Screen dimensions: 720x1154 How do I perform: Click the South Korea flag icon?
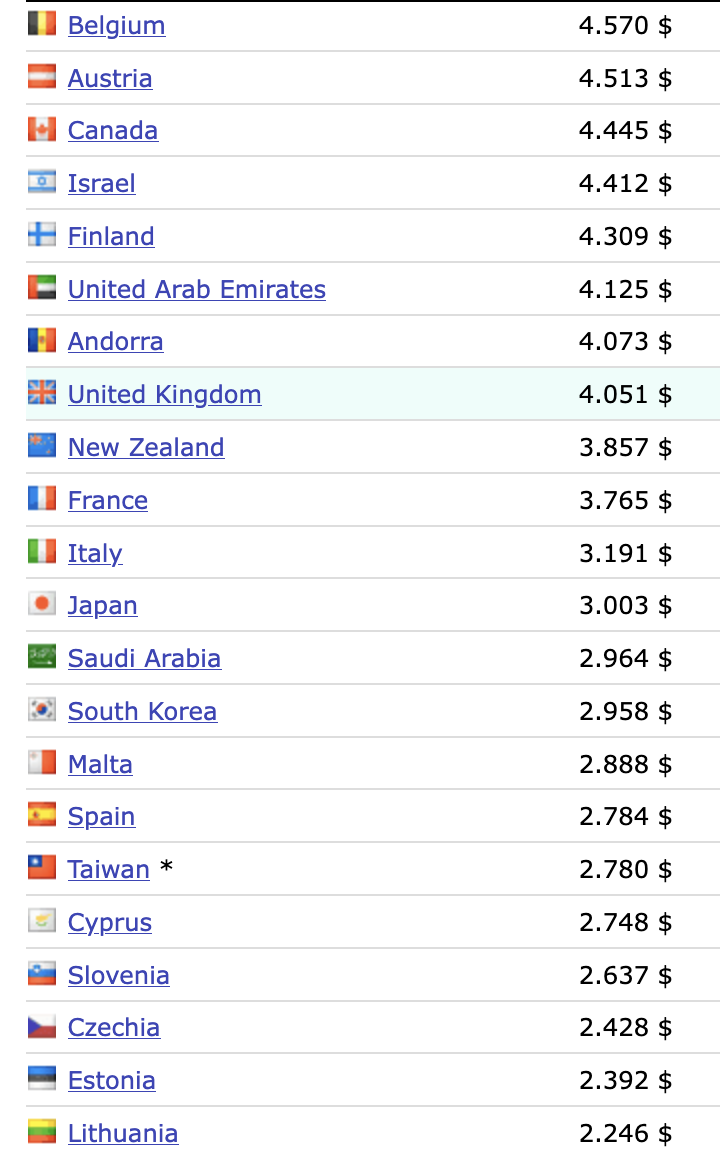pos(42,711)
